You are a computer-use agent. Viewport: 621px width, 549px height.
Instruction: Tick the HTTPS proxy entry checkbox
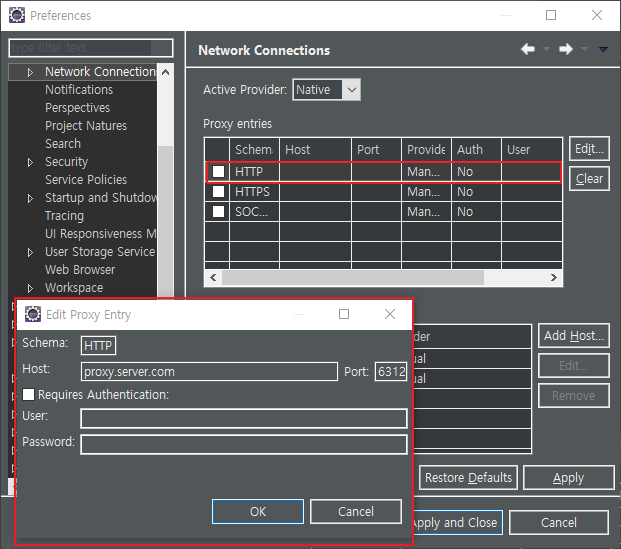[218, 192]
